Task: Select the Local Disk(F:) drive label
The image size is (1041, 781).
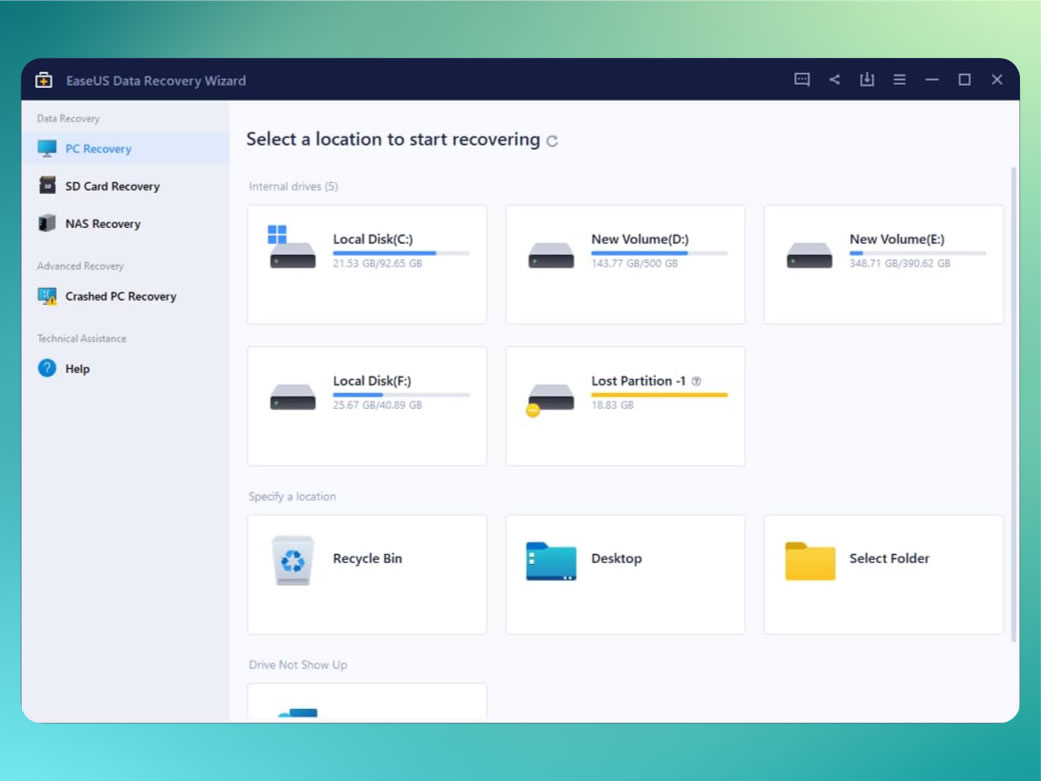Action: coord(372,381)
